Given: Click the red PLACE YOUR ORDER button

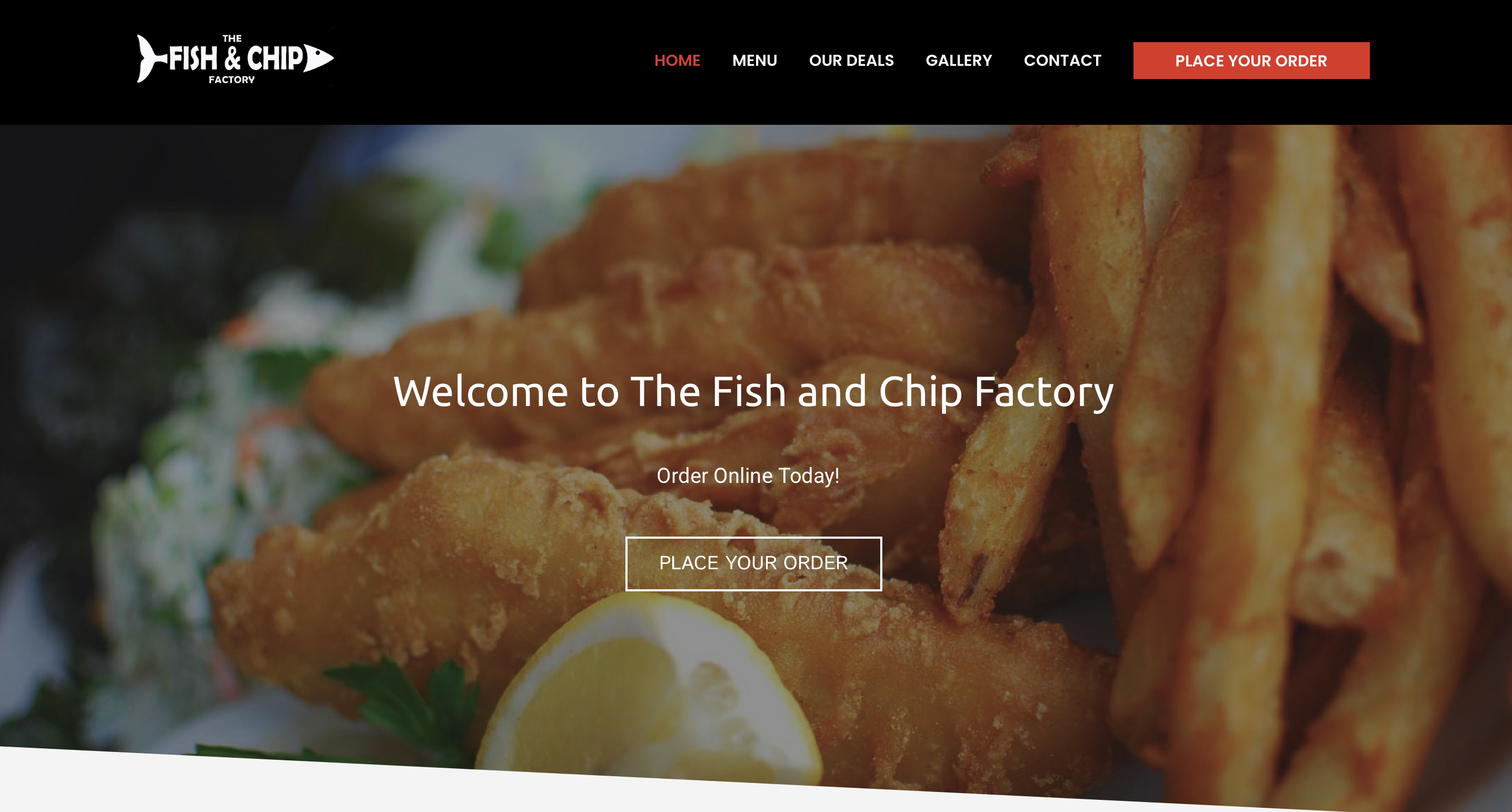Looking at the screenshot, I should pyautogui.click(x=1251, y=61).
